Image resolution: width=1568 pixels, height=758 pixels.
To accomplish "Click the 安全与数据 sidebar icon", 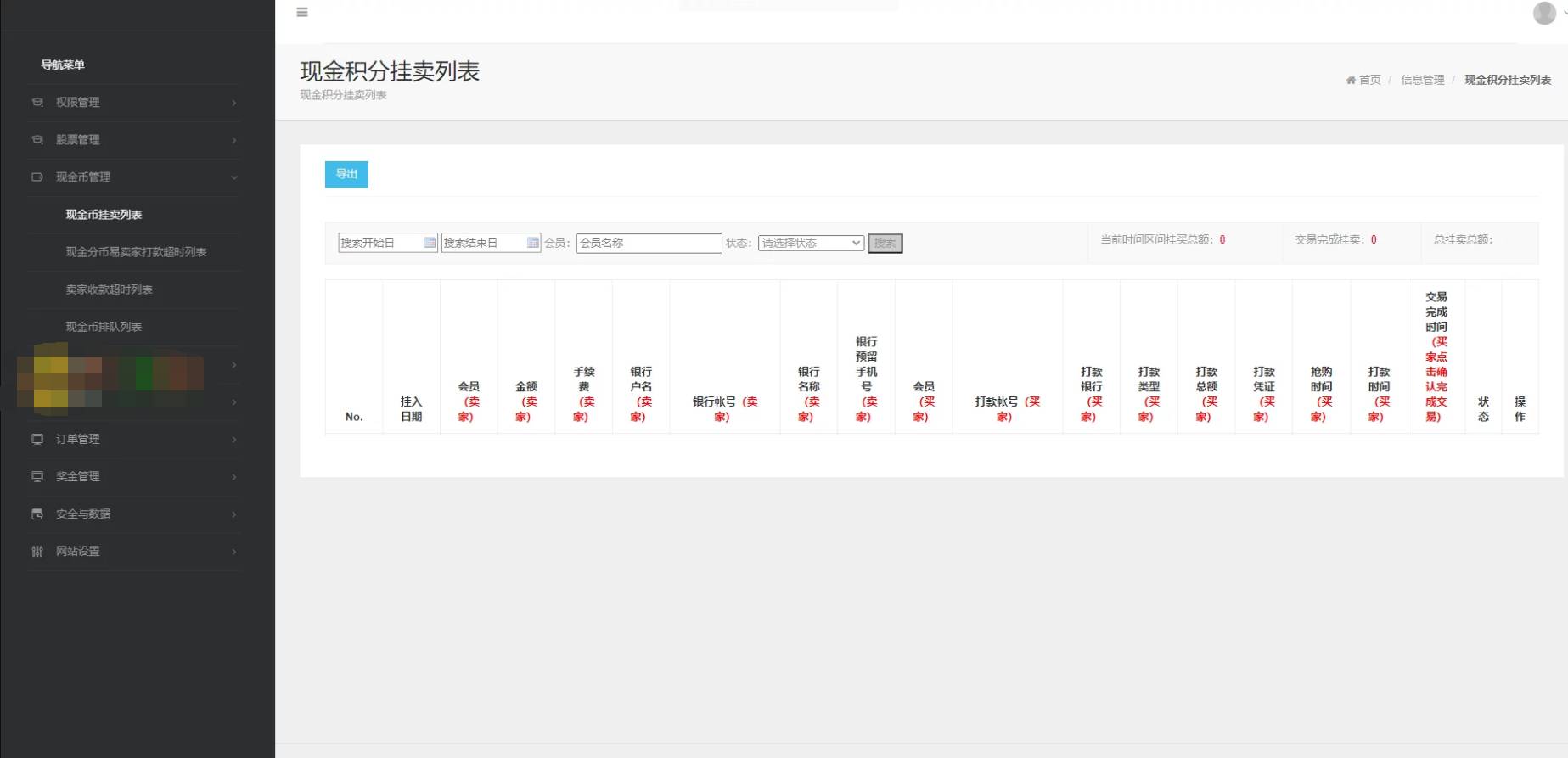I will coord(37,514).
